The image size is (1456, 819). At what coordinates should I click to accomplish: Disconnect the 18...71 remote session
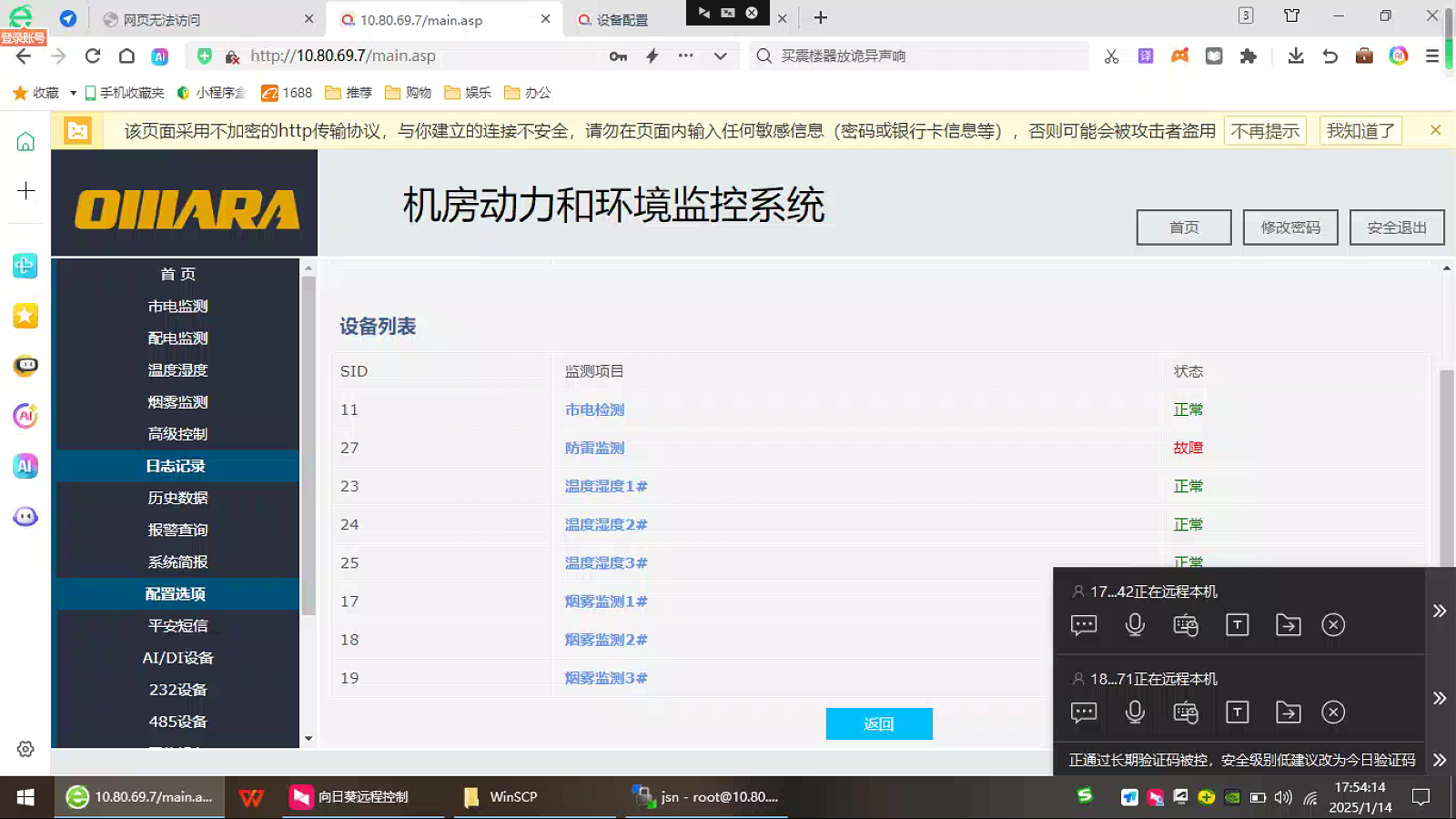[x=1333, y=712]
